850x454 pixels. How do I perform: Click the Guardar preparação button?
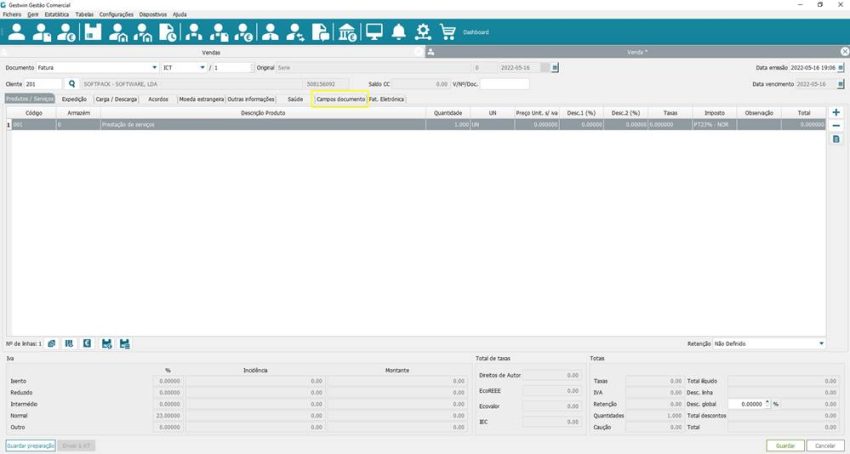30,445
